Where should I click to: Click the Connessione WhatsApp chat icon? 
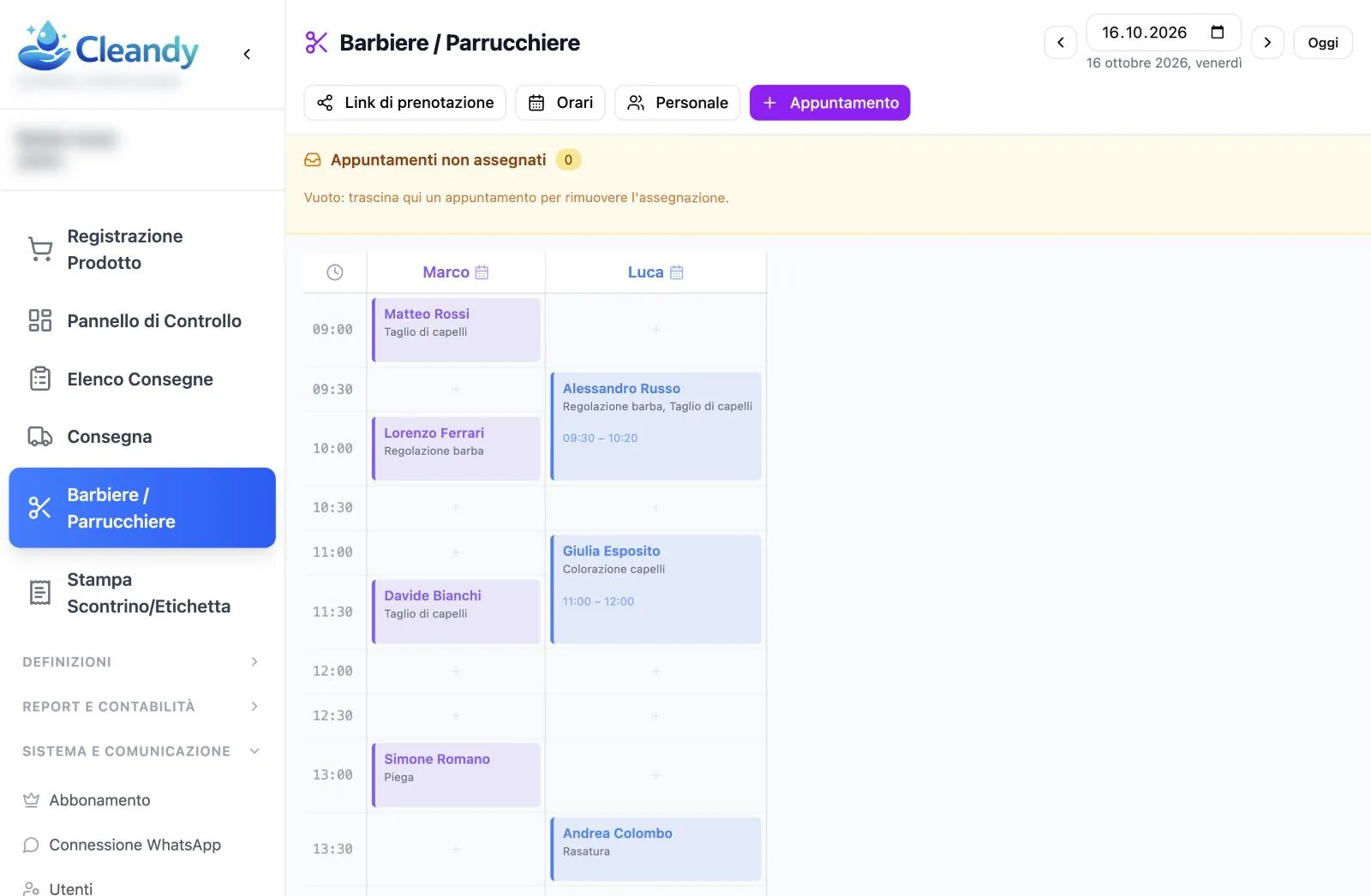pos(31,845)
